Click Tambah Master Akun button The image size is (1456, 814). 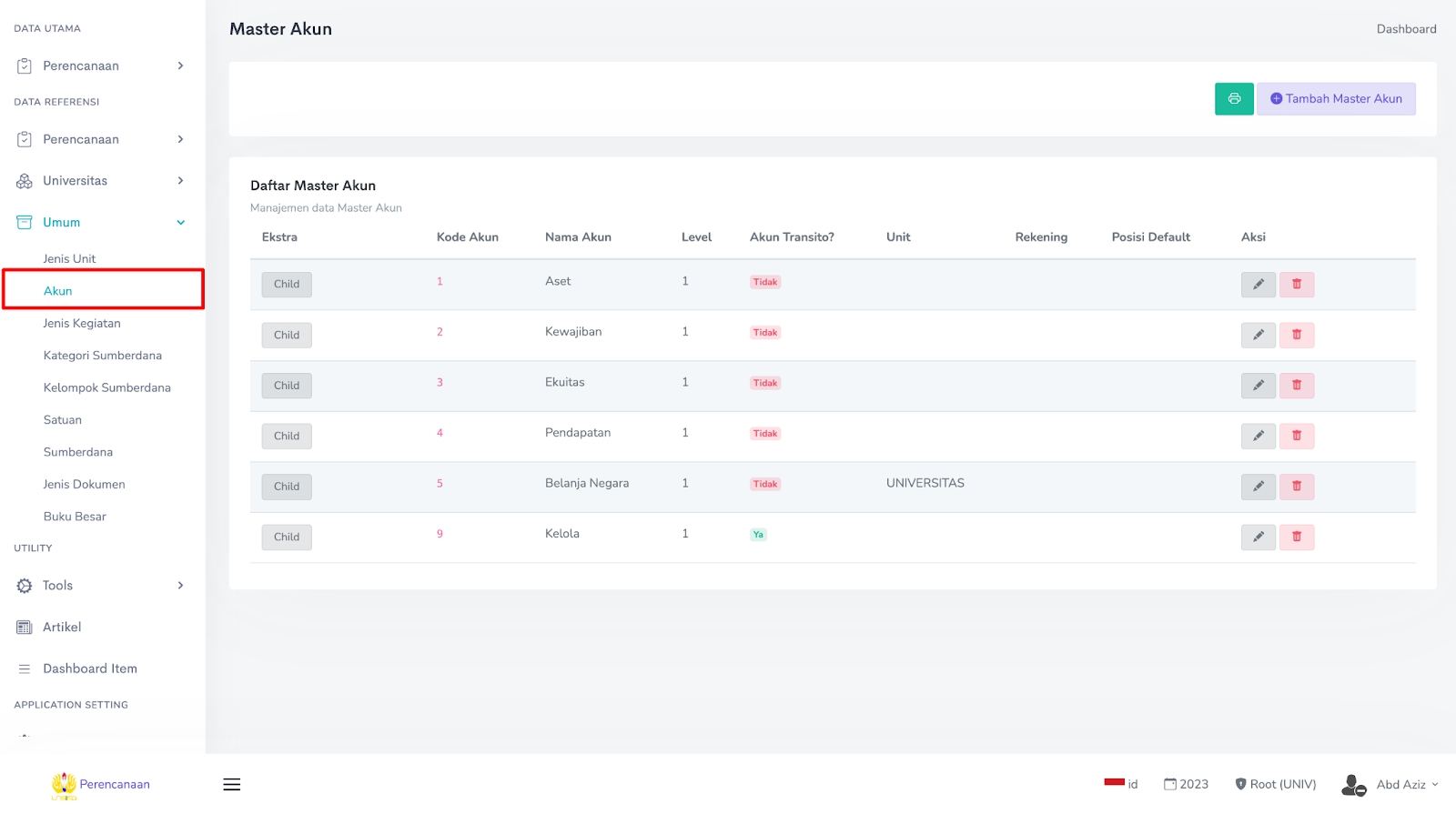pyautogui.click(x=1335, y=99)
